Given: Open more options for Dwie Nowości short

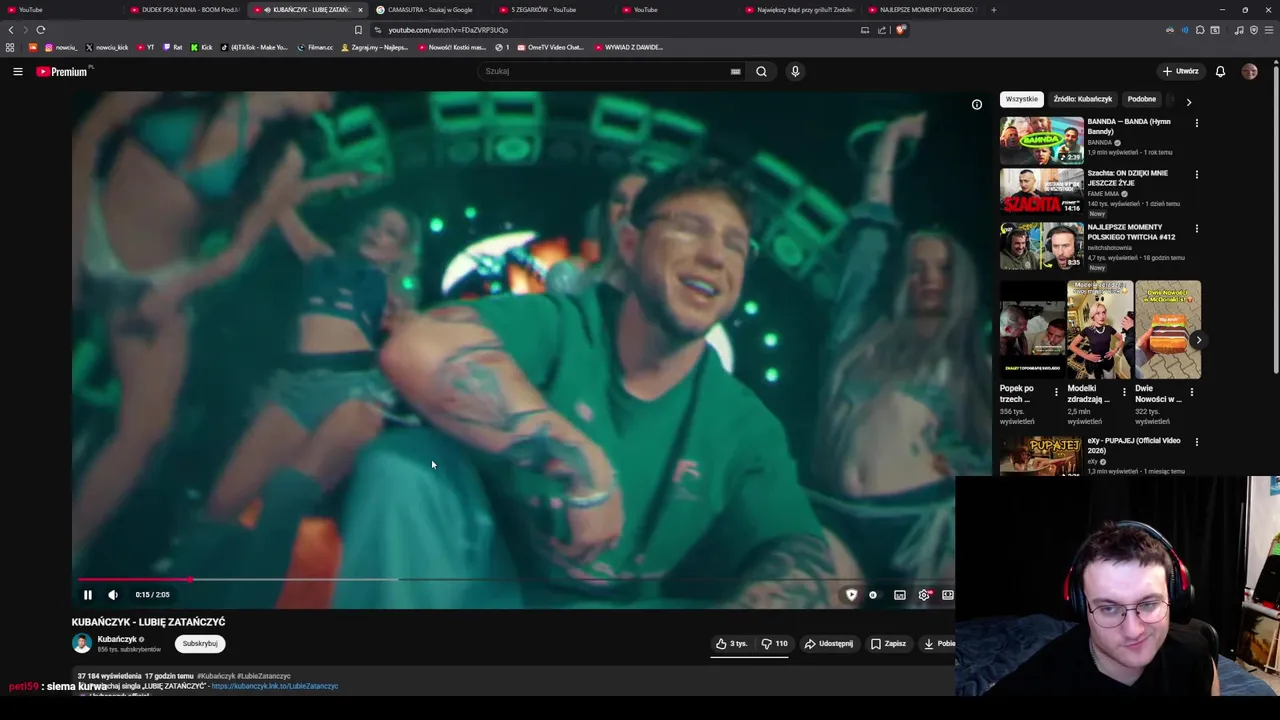Looking at the screenshot, I should 1191,392.
